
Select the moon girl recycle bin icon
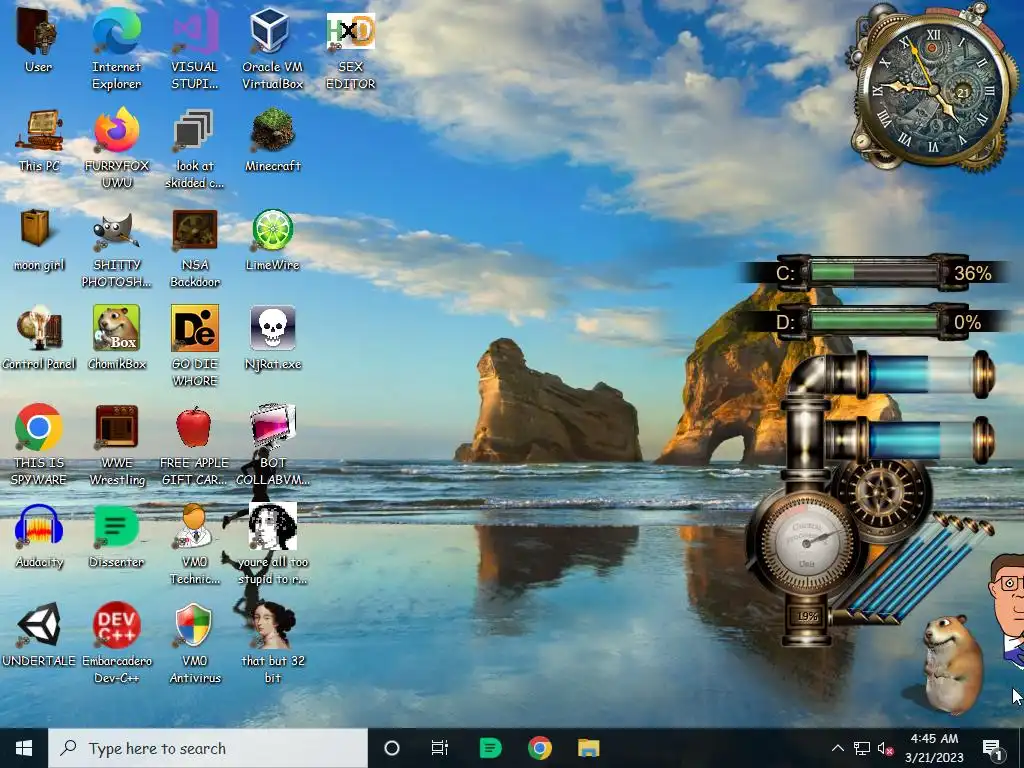click(39, 240)
